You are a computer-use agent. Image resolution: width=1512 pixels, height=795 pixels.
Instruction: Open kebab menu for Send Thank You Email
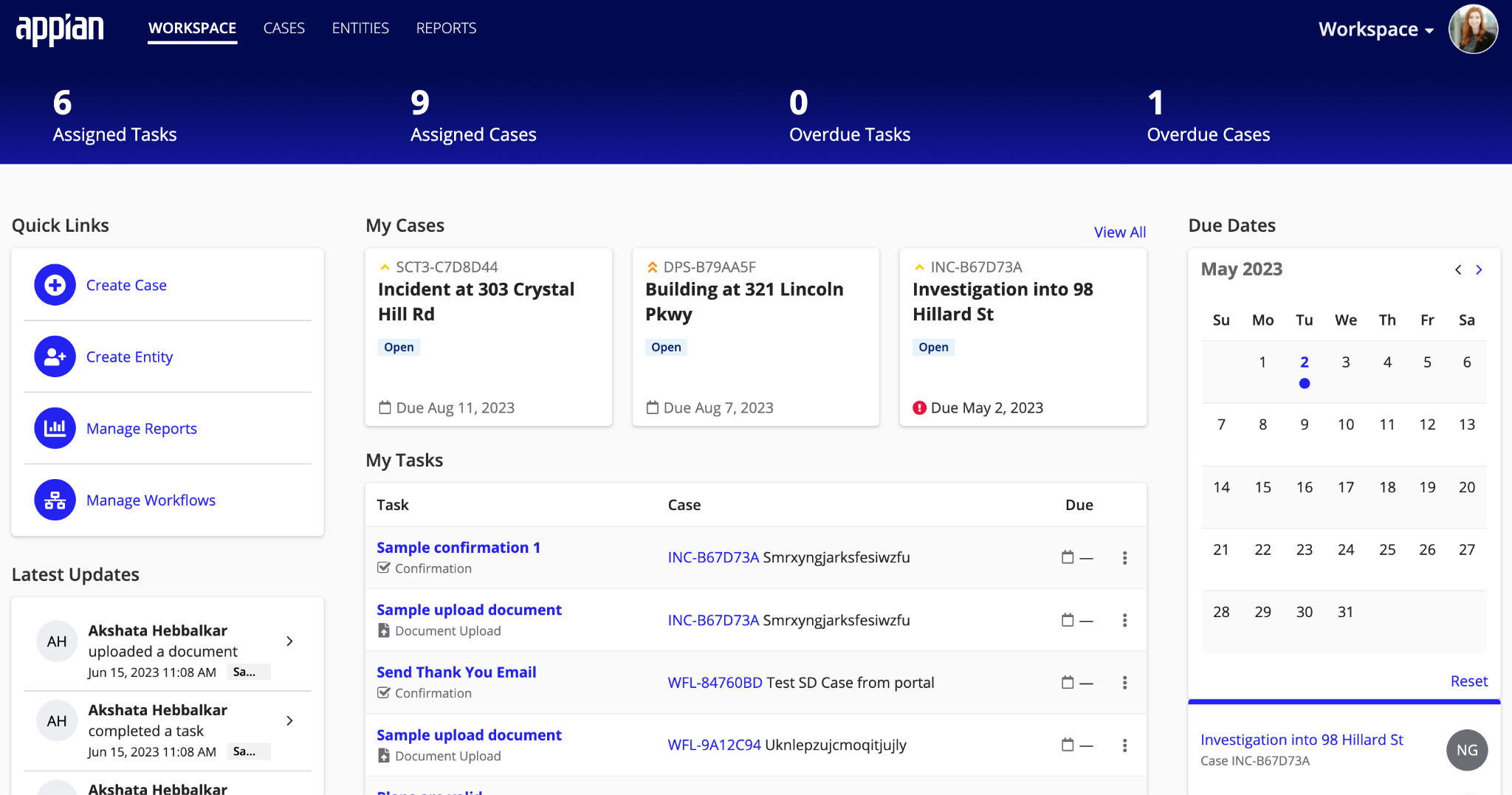1124,683
